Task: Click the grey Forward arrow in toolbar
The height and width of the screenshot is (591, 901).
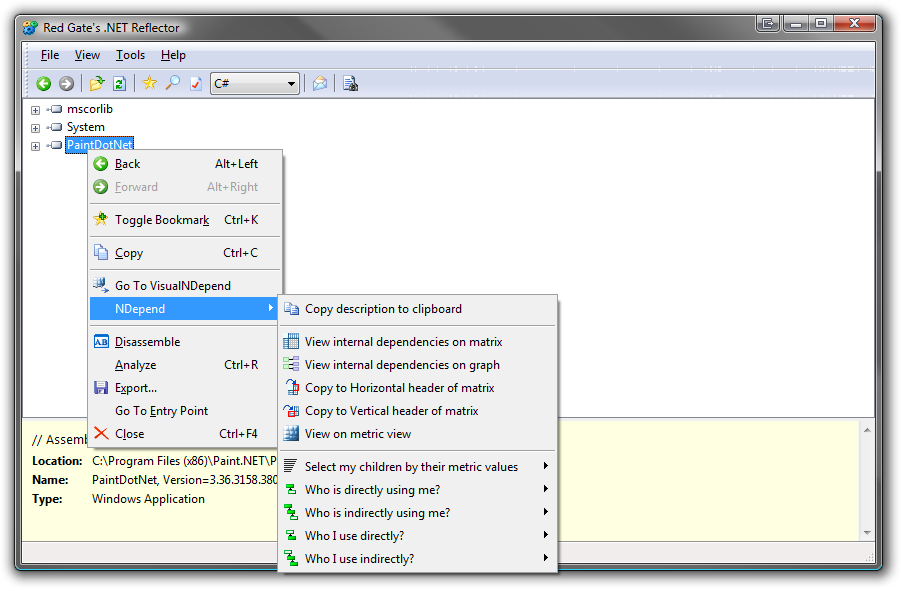Action: [67, 84]
